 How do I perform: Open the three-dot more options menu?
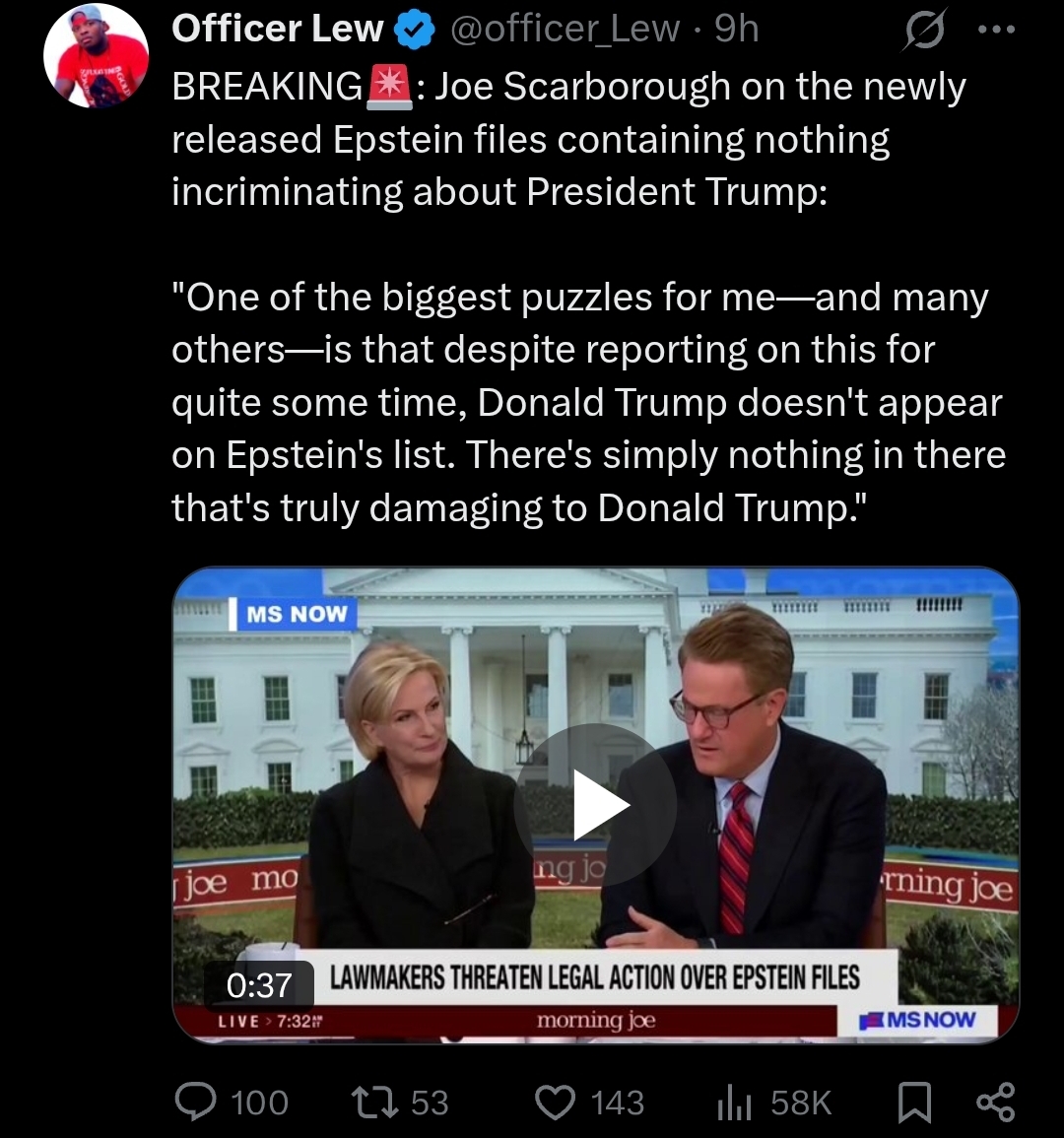996,30
